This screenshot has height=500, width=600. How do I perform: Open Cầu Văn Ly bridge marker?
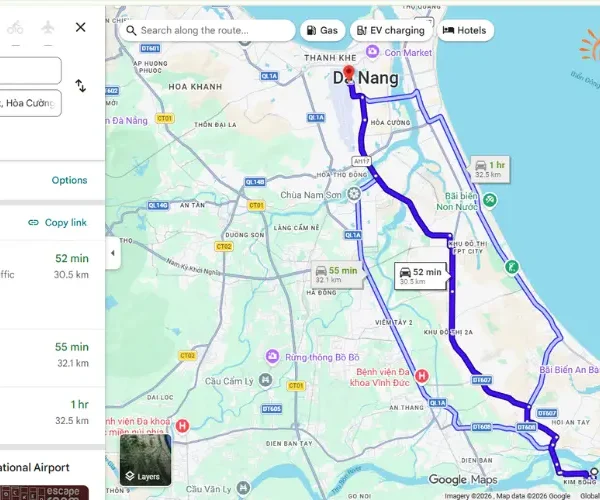coord(243,488)
